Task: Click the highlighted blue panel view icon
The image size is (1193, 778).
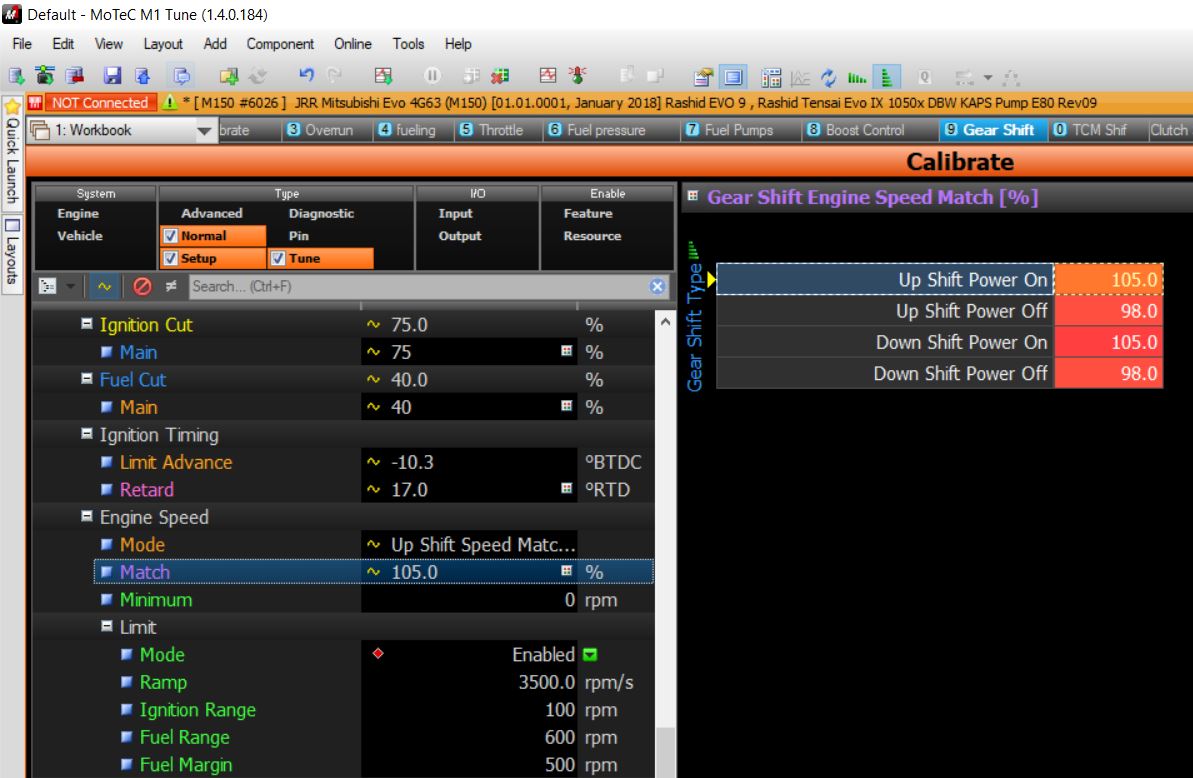Action: 733,77
